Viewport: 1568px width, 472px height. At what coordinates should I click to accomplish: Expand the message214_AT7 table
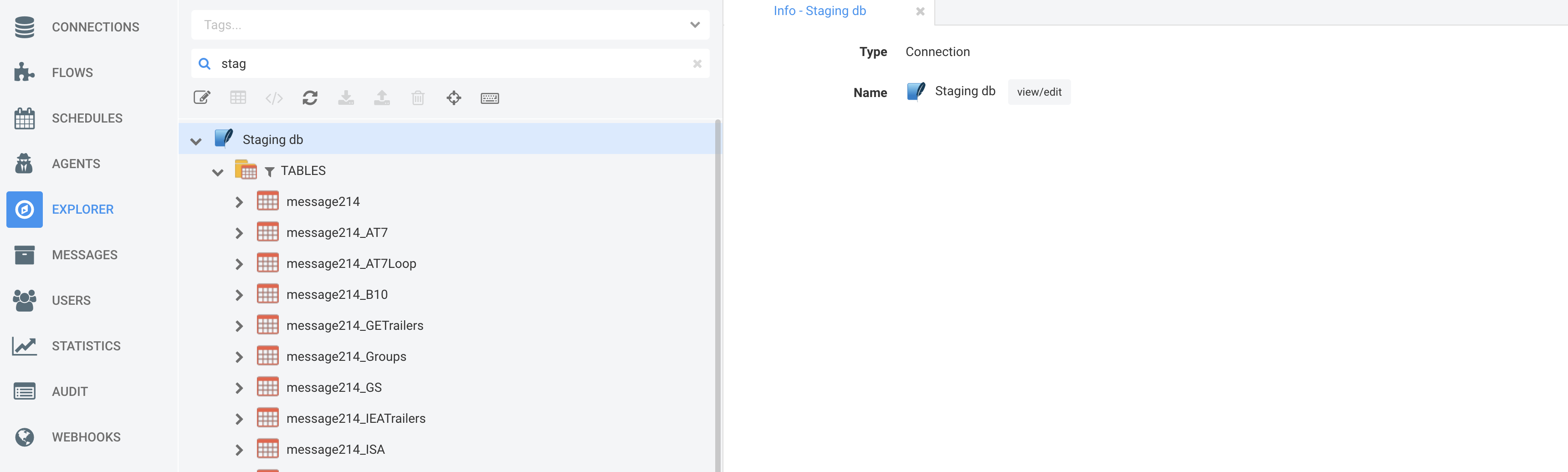pos(239,233)
